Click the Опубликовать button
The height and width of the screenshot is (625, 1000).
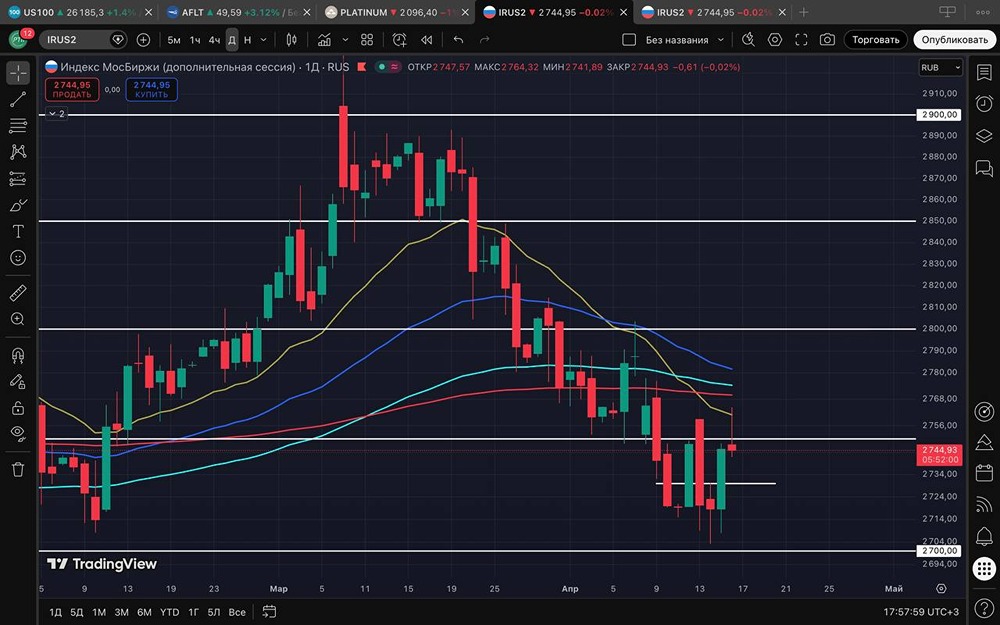tap(954, 40)
